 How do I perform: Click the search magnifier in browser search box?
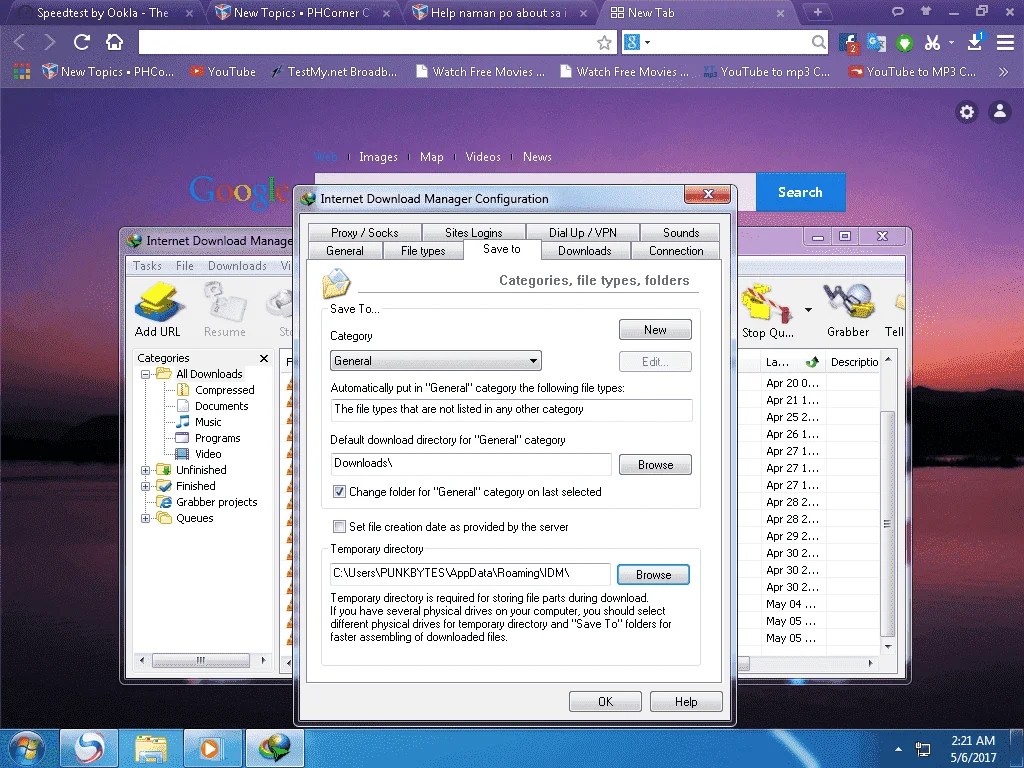[818, 42]
